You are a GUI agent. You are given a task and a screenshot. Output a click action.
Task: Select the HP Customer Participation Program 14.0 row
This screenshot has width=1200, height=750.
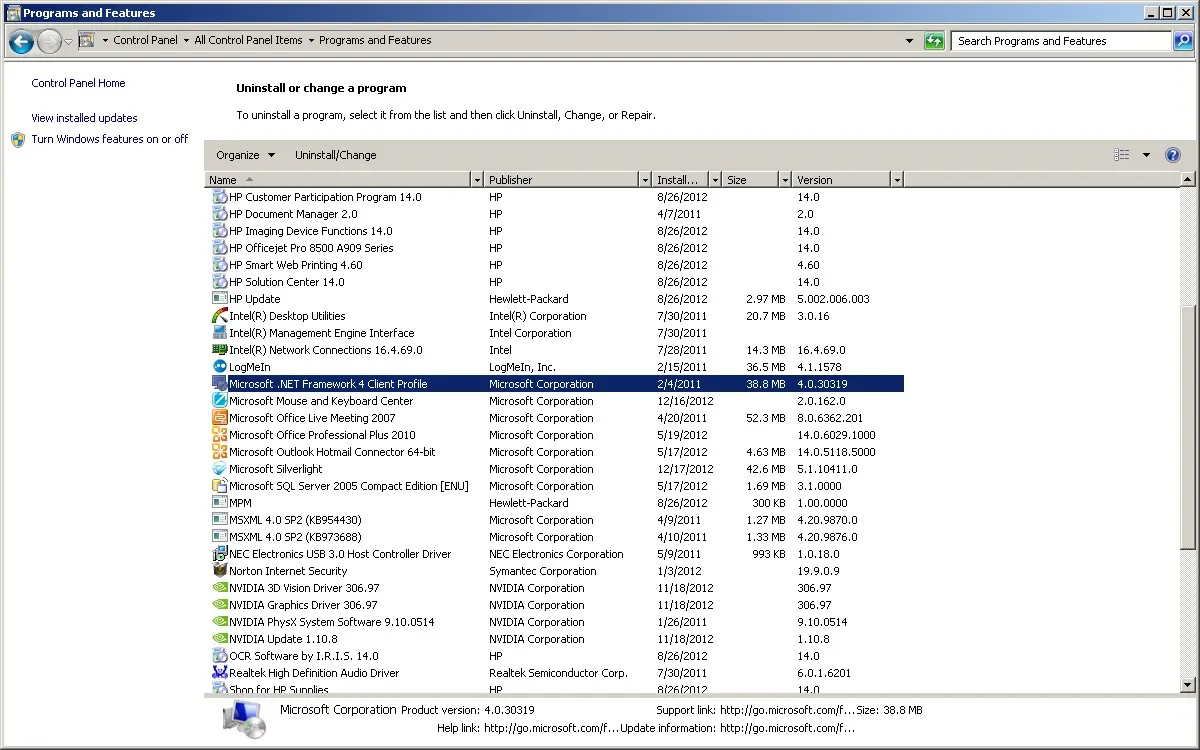click(556, 197)
